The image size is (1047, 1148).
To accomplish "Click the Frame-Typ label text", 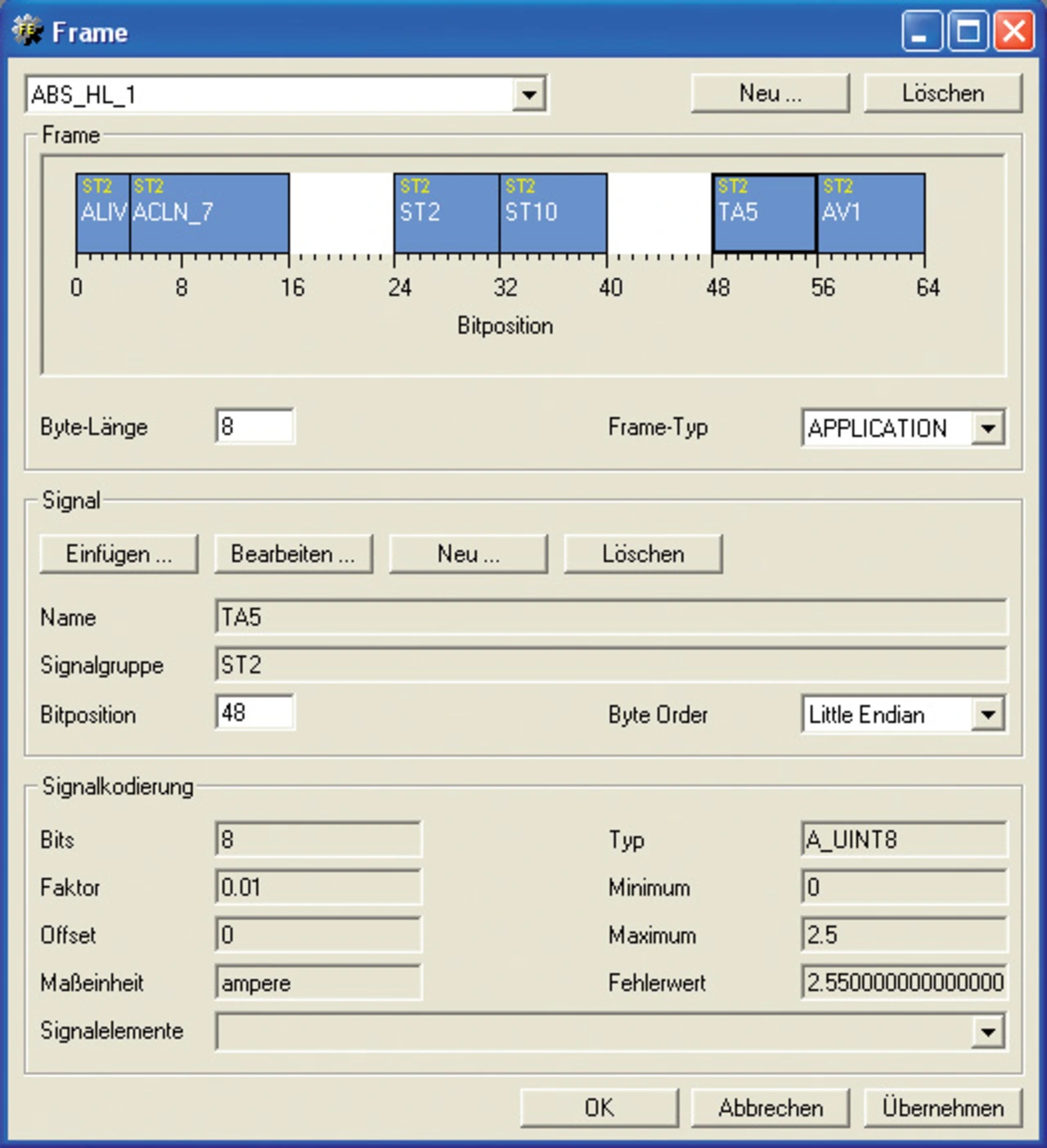I will (x=658, y=427).
